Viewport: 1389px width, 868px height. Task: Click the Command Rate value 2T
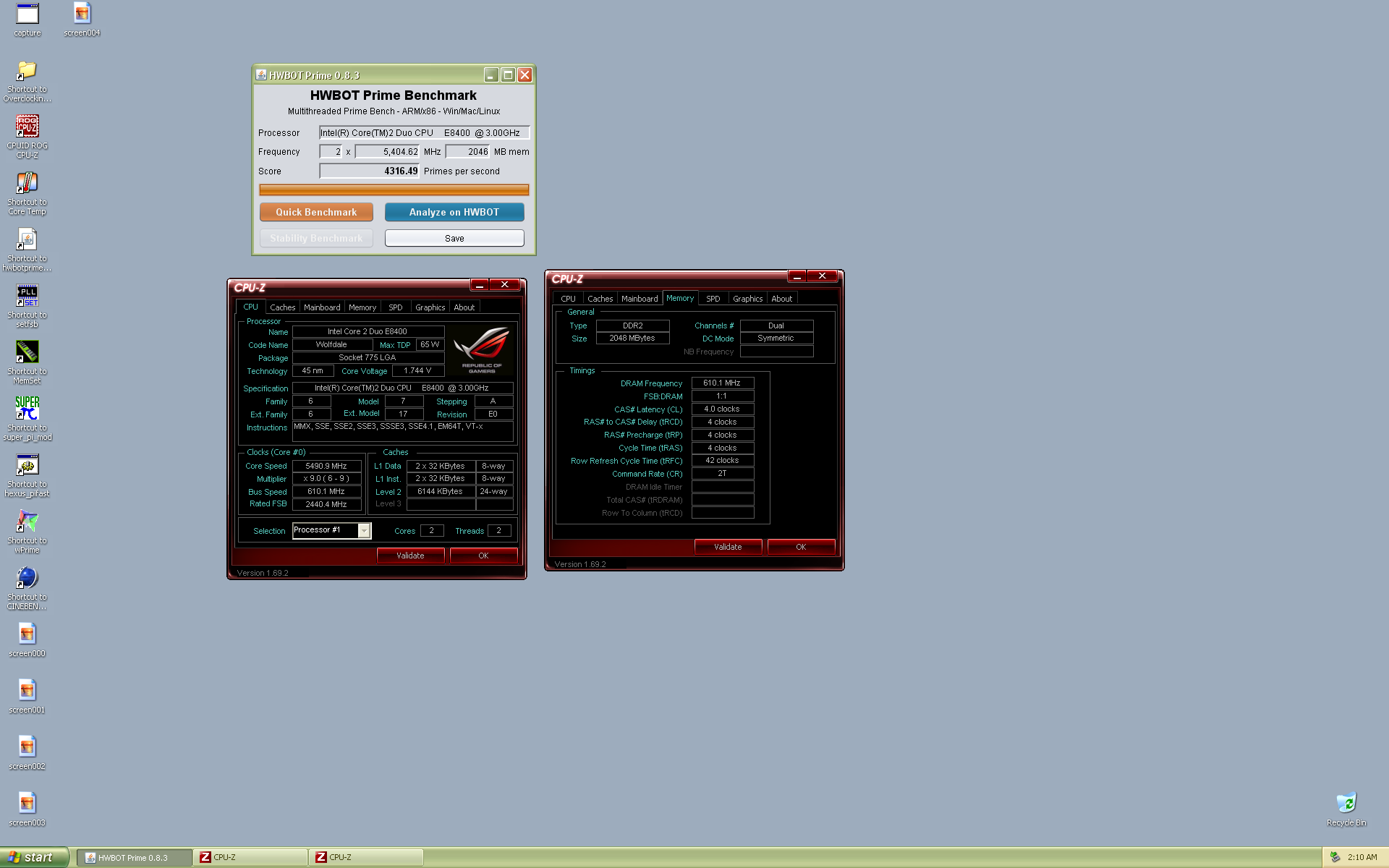coord(722,473)
